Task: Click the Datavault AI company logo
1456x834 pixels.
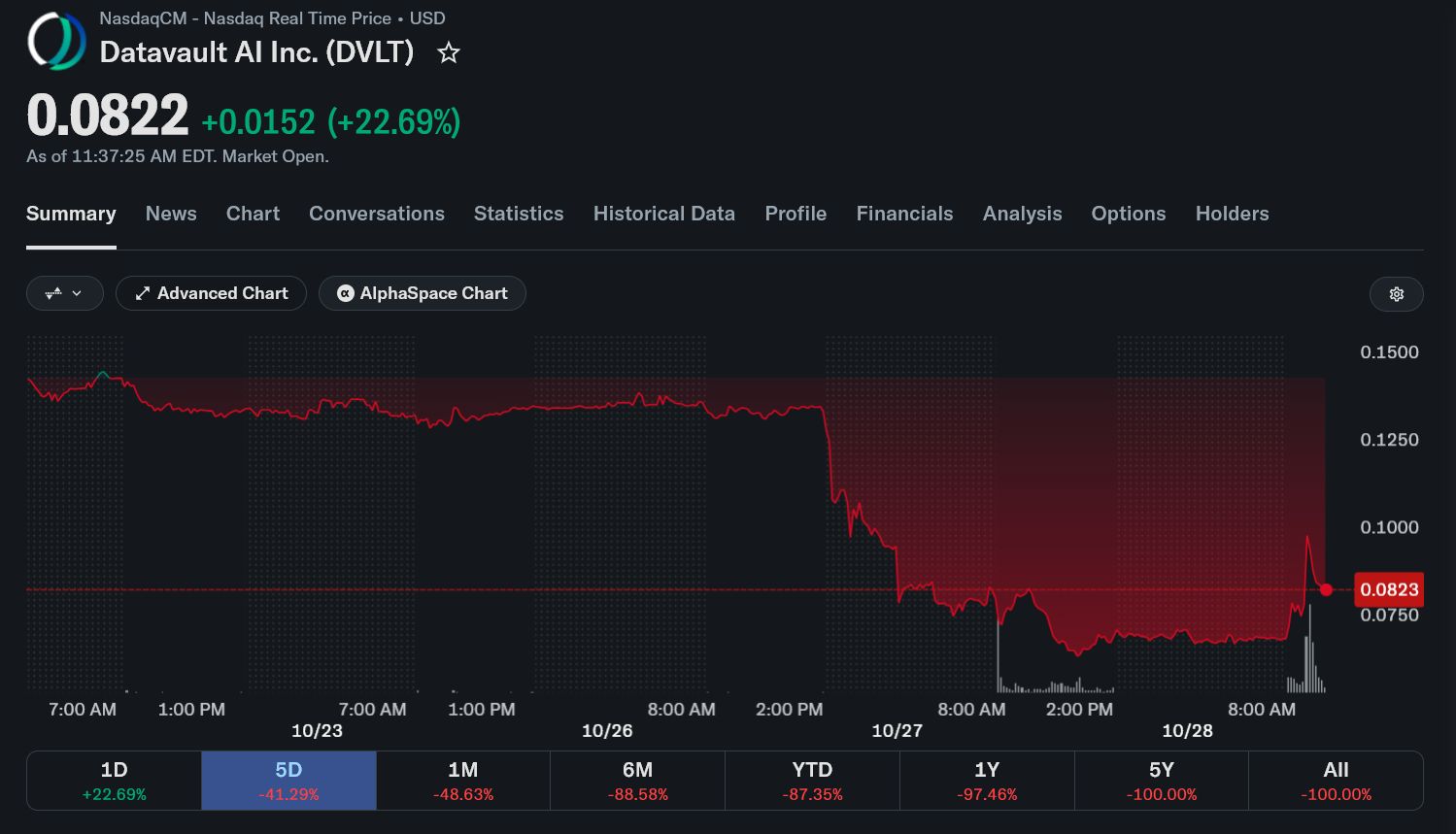Action: pyautogui.click(x=56, y=41)
